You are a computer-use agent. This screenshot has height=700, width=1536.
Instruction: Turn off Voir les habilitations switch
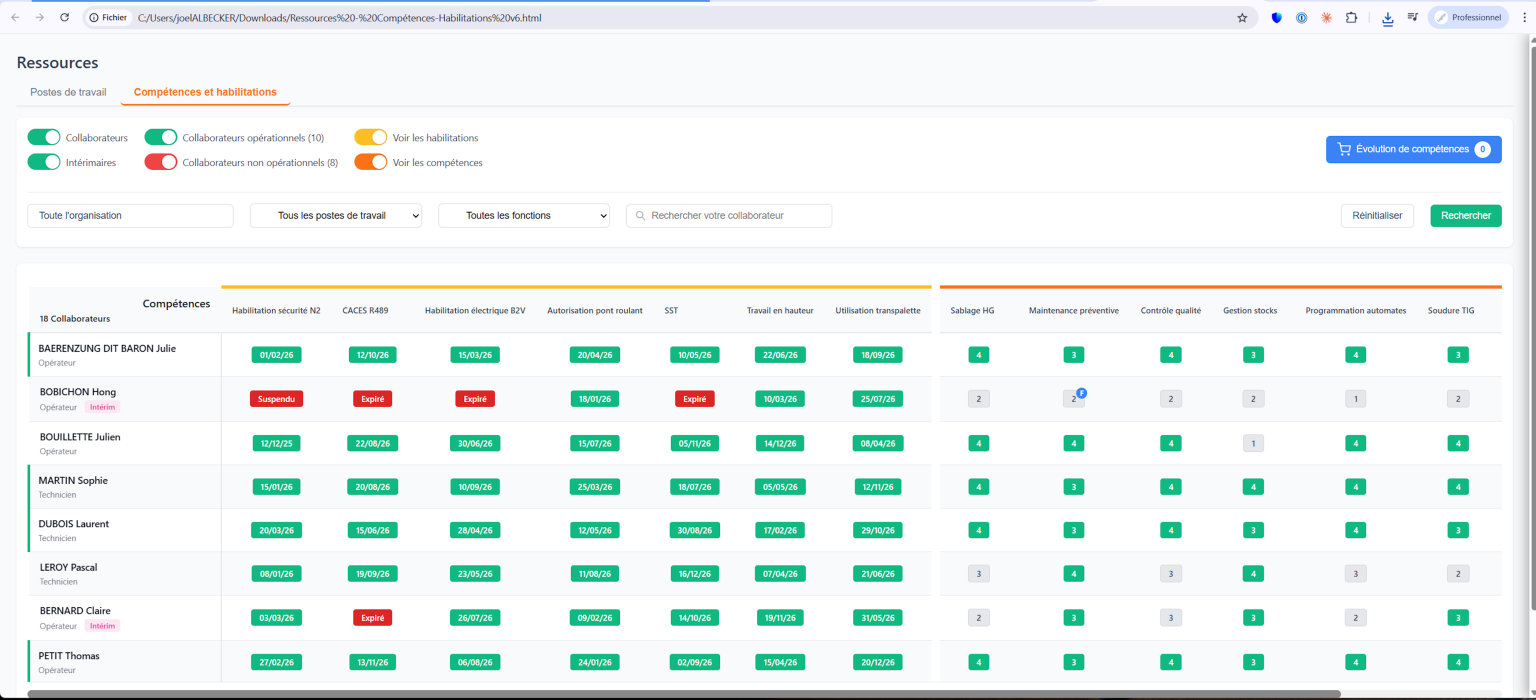371,137
